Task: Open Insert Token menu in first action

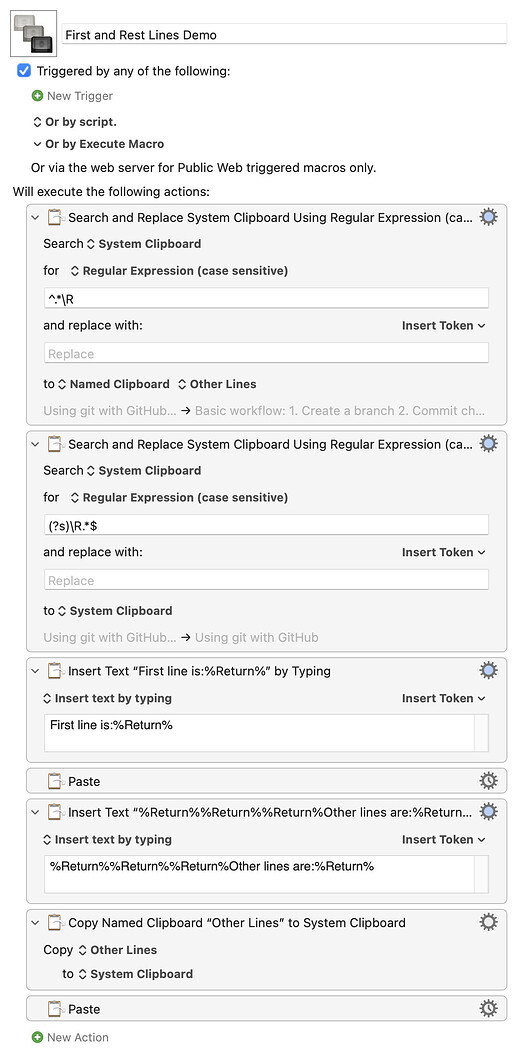Action: 444,326
